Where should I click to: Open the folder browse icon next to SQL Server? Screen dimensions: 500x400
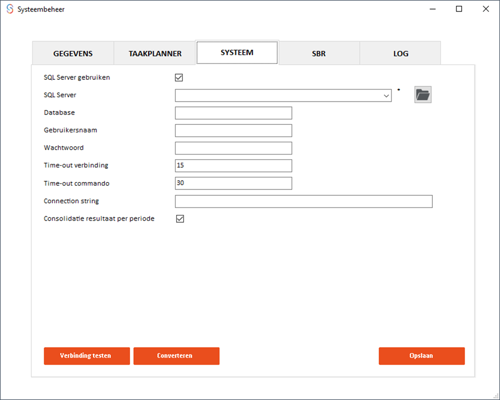[423, 95]
